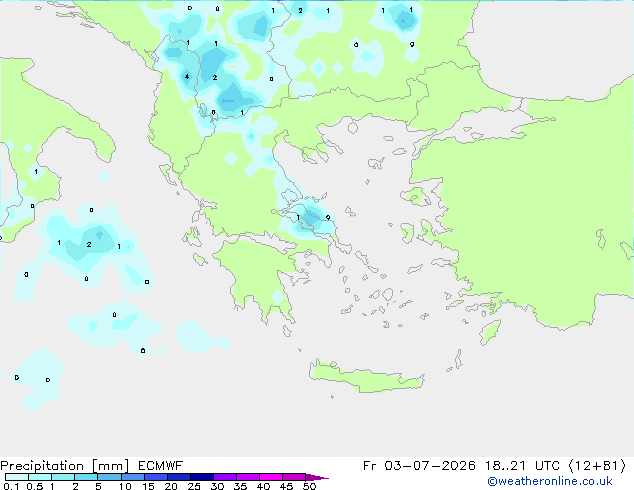Click the 'Precipitation [mm]' legend title
Screen dimensions: 634x490
click(64, 466)
